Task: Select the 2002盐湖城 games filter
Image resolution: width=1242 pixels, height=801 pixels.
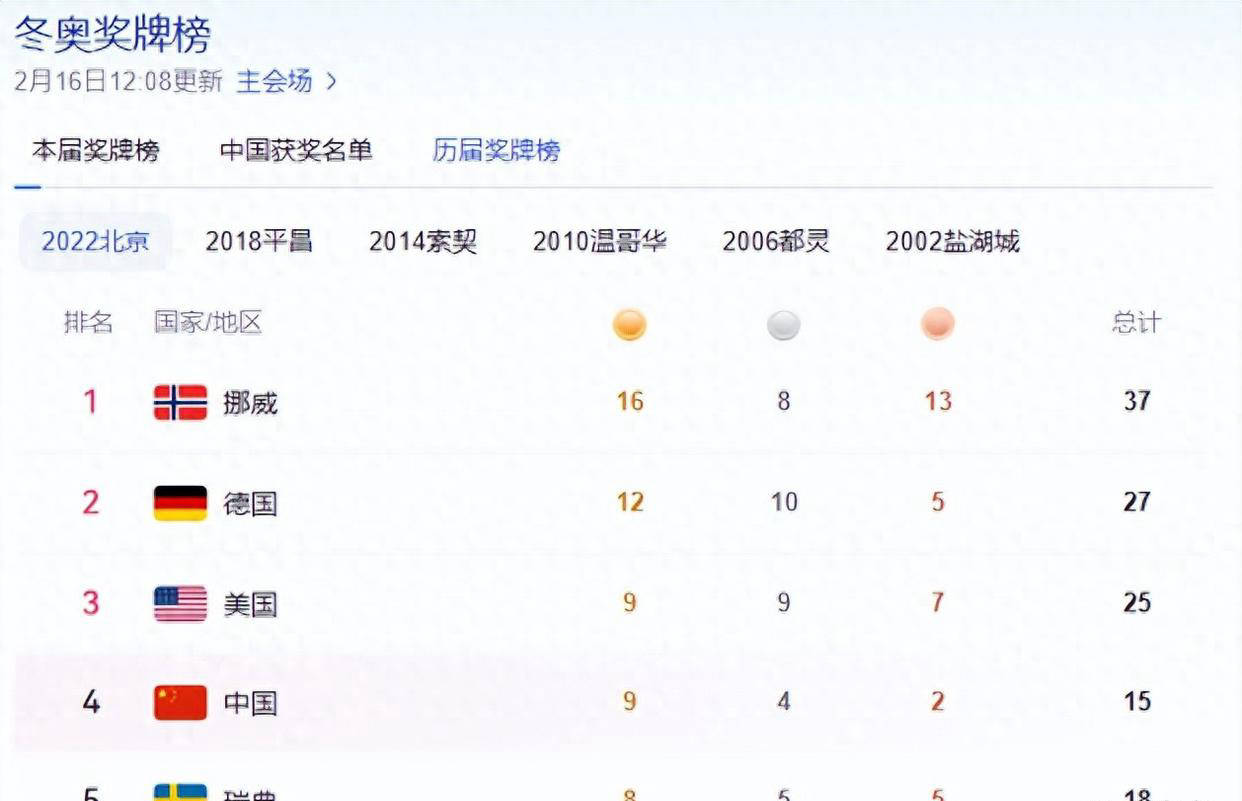Action: pyautogui.click(x=952, y=241)
